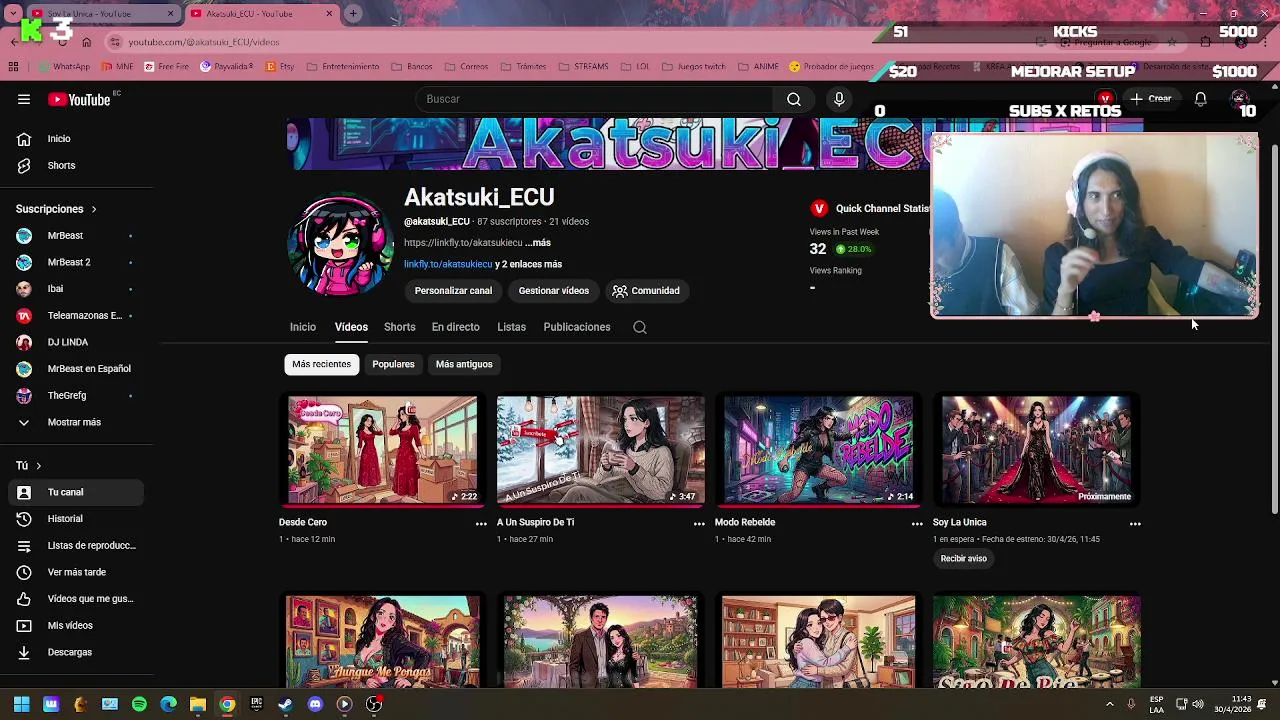Screen dimensions: 1280x720
Task: Open the Modo Rebelde video thumbnail
Action: (x=819, y=450)
